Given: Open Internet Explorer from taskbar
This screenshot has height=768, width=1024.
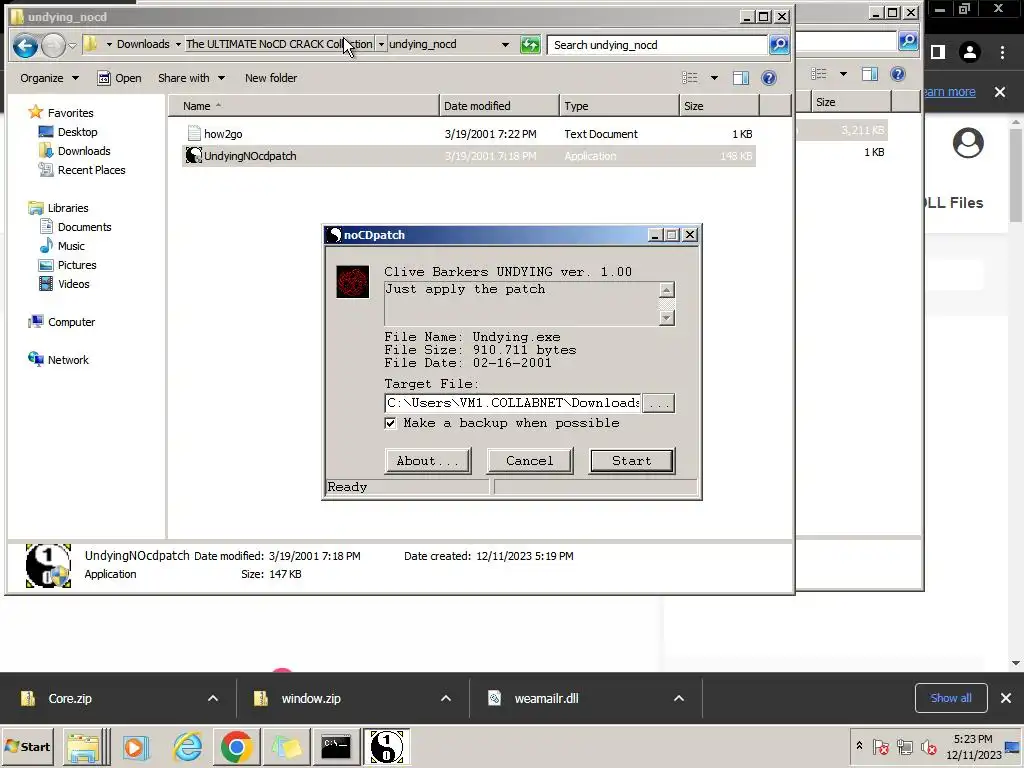Looking at the screenshot, I should tap(187, 746).
